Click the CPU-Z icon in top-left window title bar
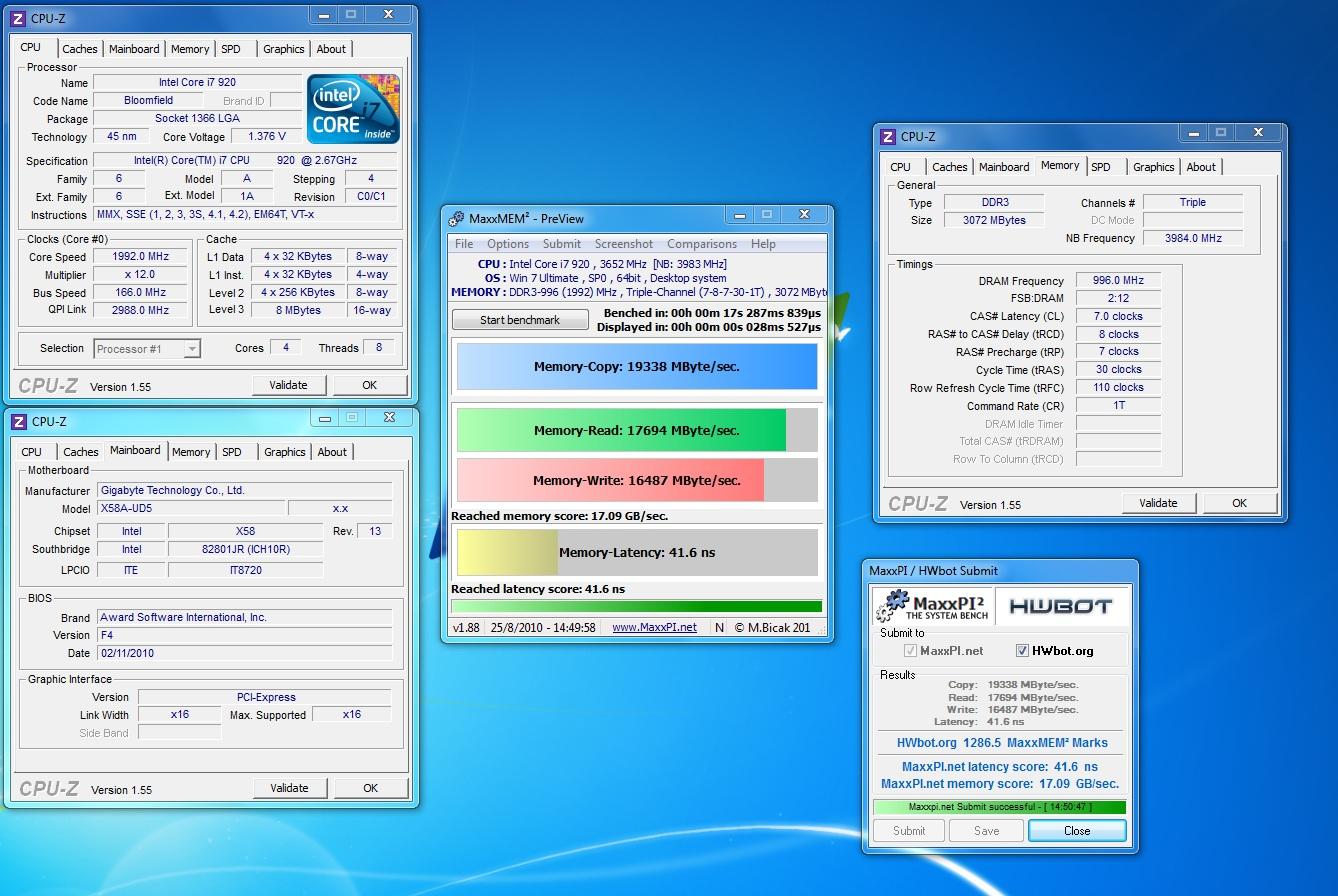The image size is (1338, 896). coord(18,18)
